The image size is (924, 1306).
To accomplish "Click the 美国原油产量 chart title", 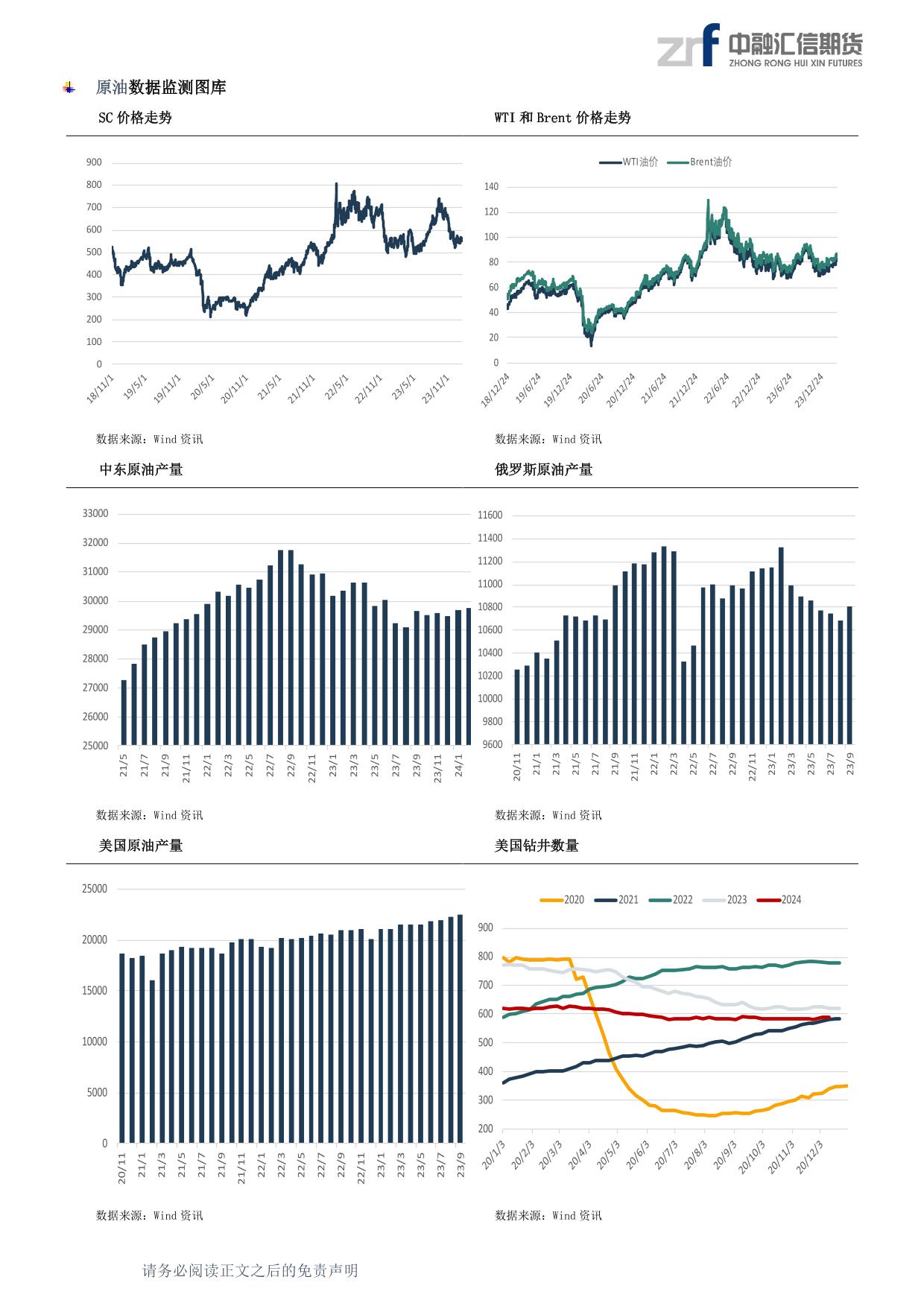I will [x=141, y=846].
